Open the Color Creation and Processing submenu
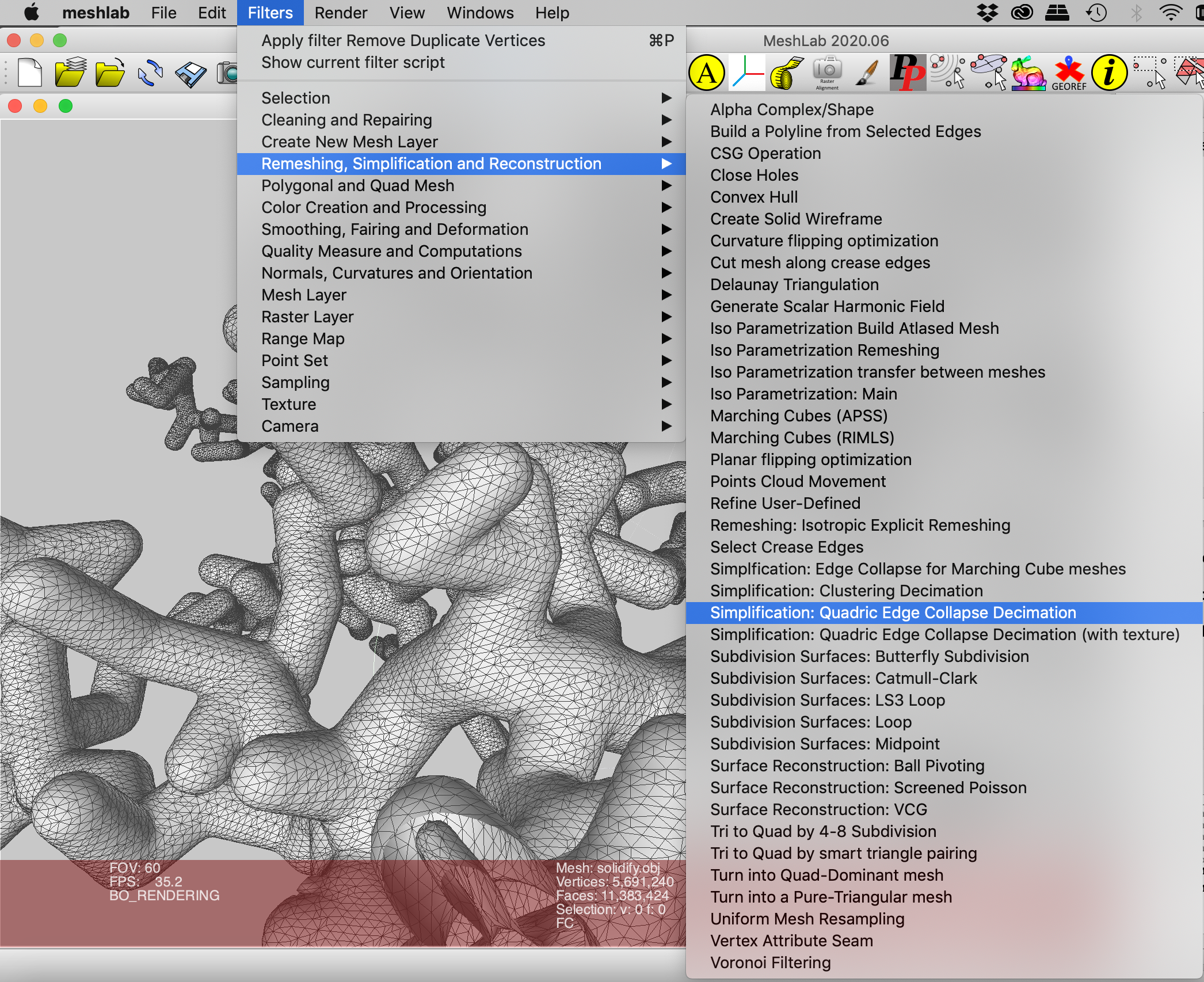The height and width of the screenshot is (982, 1204). pyautogui.click(x=374, y=207)
